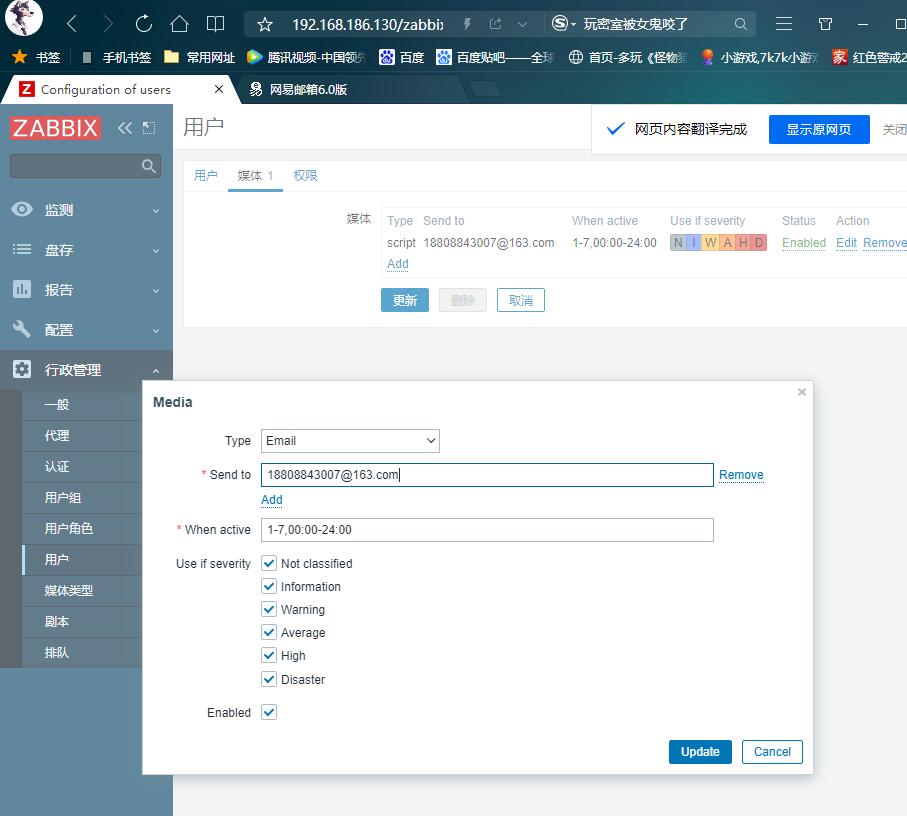This screenshot has height=816, width=907.
Task: Close the Media dialog with X
Action: click(x=802, y=392)
